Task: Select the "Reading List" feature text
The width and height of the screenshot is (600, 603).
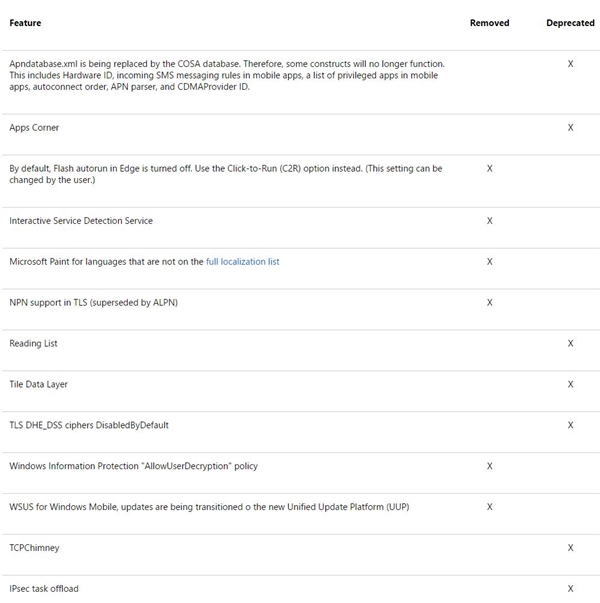Action: pyautogui.click(x=33, y=343)
